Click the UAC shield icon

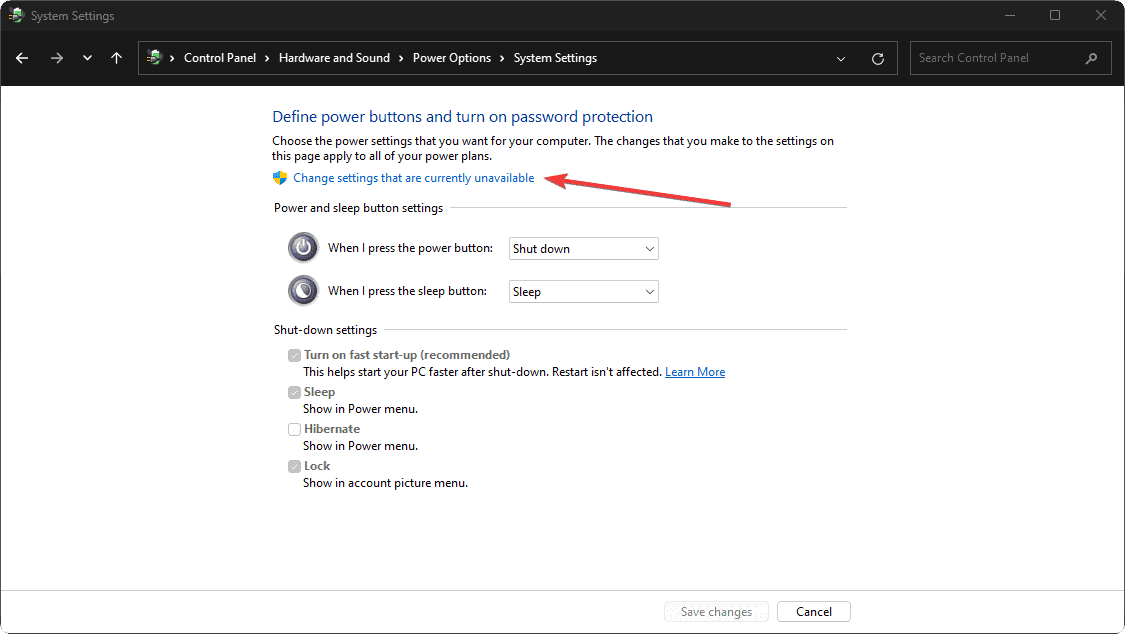click(279, 177)
